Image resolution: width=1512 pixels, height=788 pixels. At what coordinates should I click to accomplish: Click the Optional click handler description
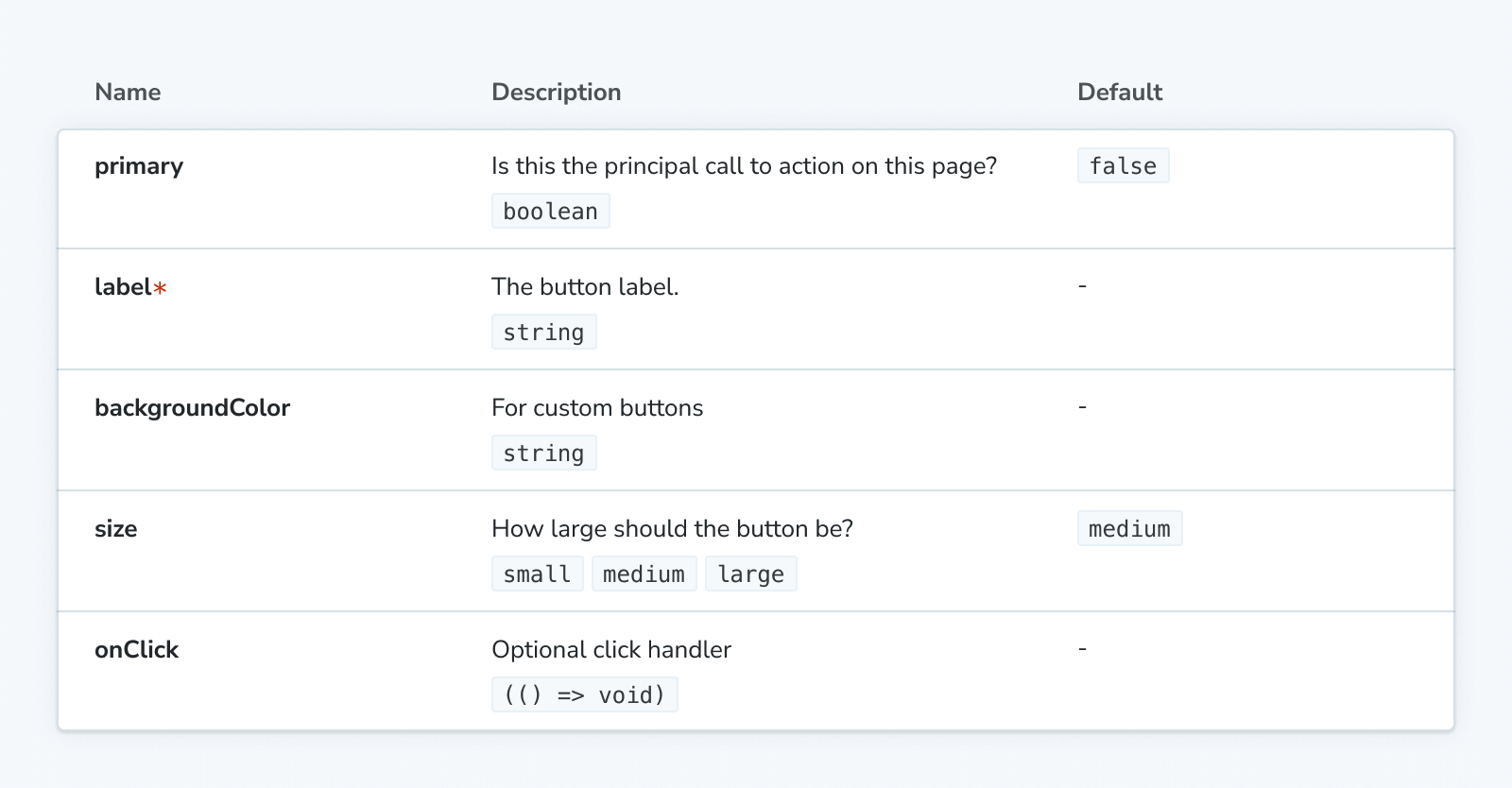click(610, 650)
